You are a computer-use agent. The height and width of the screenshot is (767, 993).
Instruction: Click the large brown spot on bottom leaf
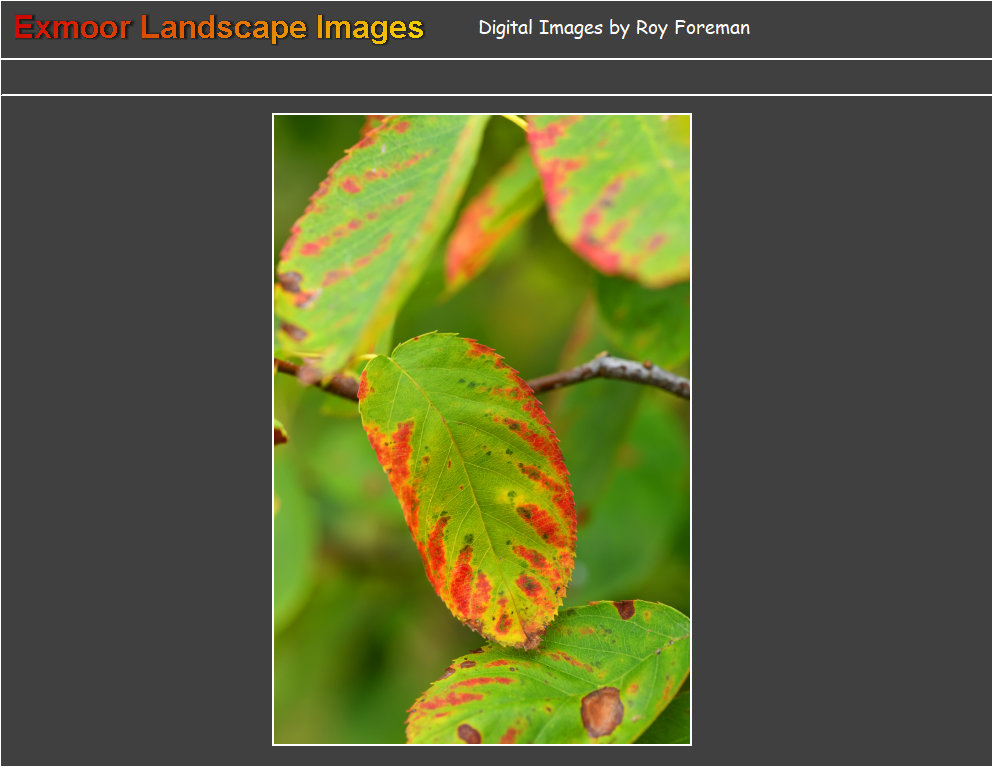coord(602,711)
